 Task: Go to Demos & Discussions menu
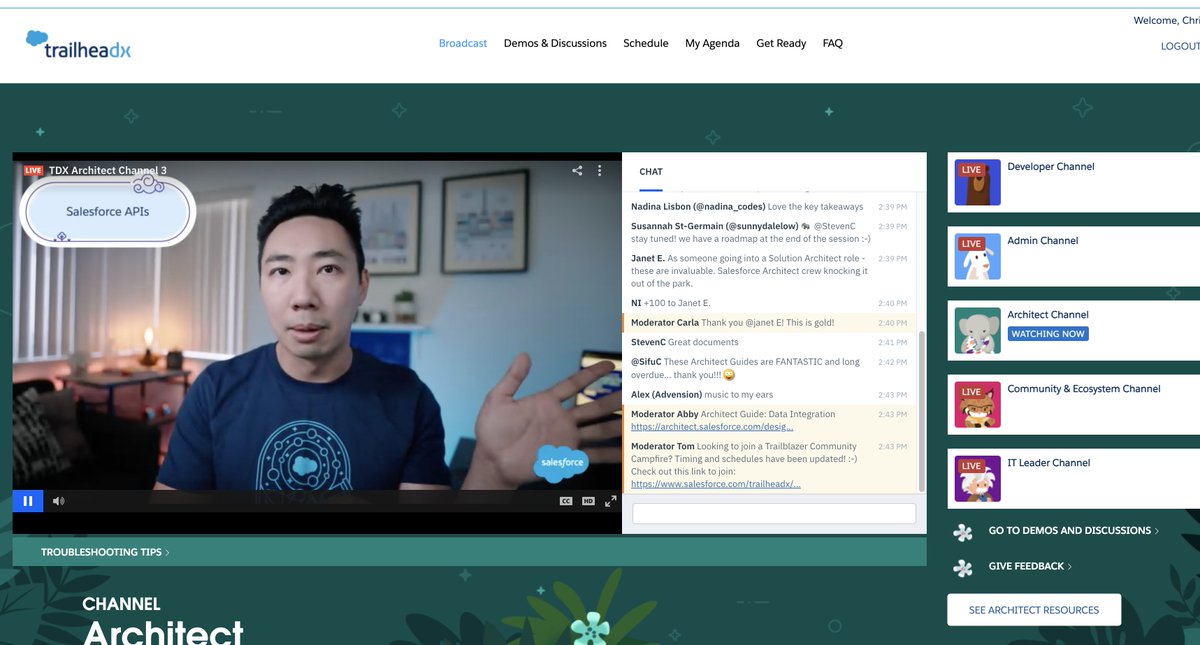pos(555,43)
